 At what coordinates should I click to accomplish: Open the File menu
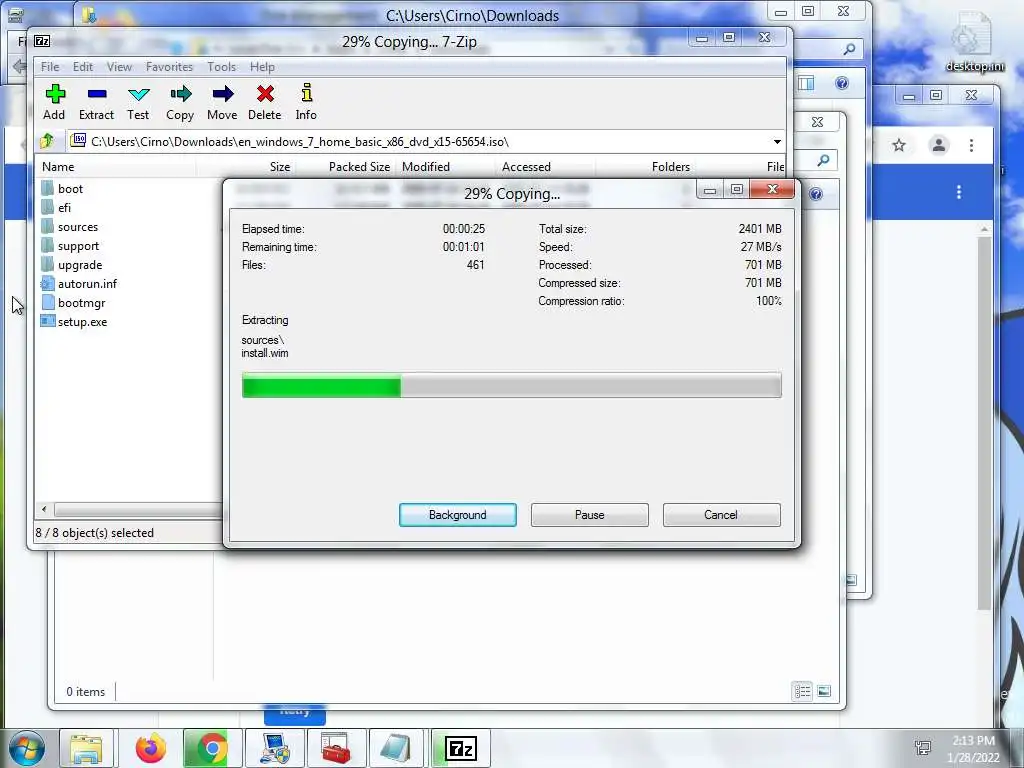50,67
